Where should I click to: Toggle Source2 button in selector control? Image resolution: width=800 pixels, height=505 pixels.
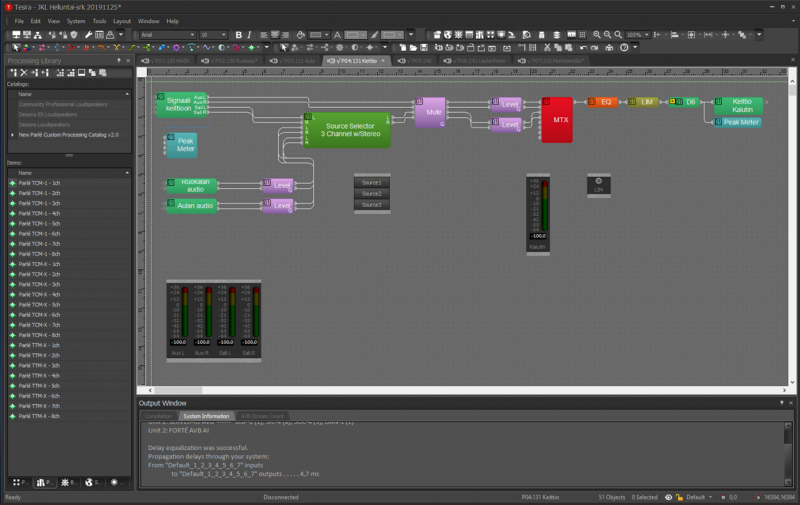tap(372, 194)
